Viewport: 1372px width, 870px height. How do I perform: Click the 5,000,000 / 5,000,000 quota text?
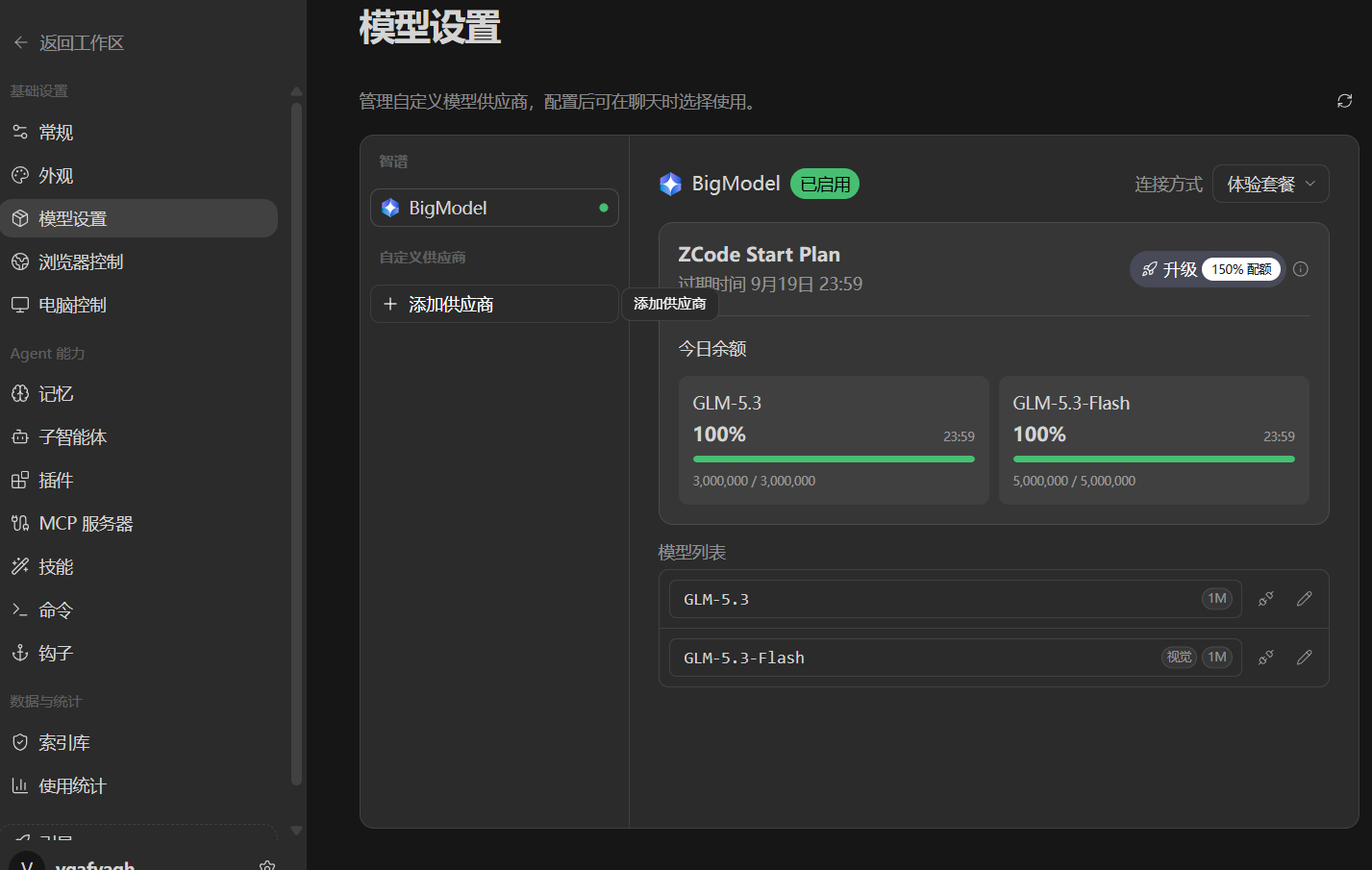[1074, 481]
